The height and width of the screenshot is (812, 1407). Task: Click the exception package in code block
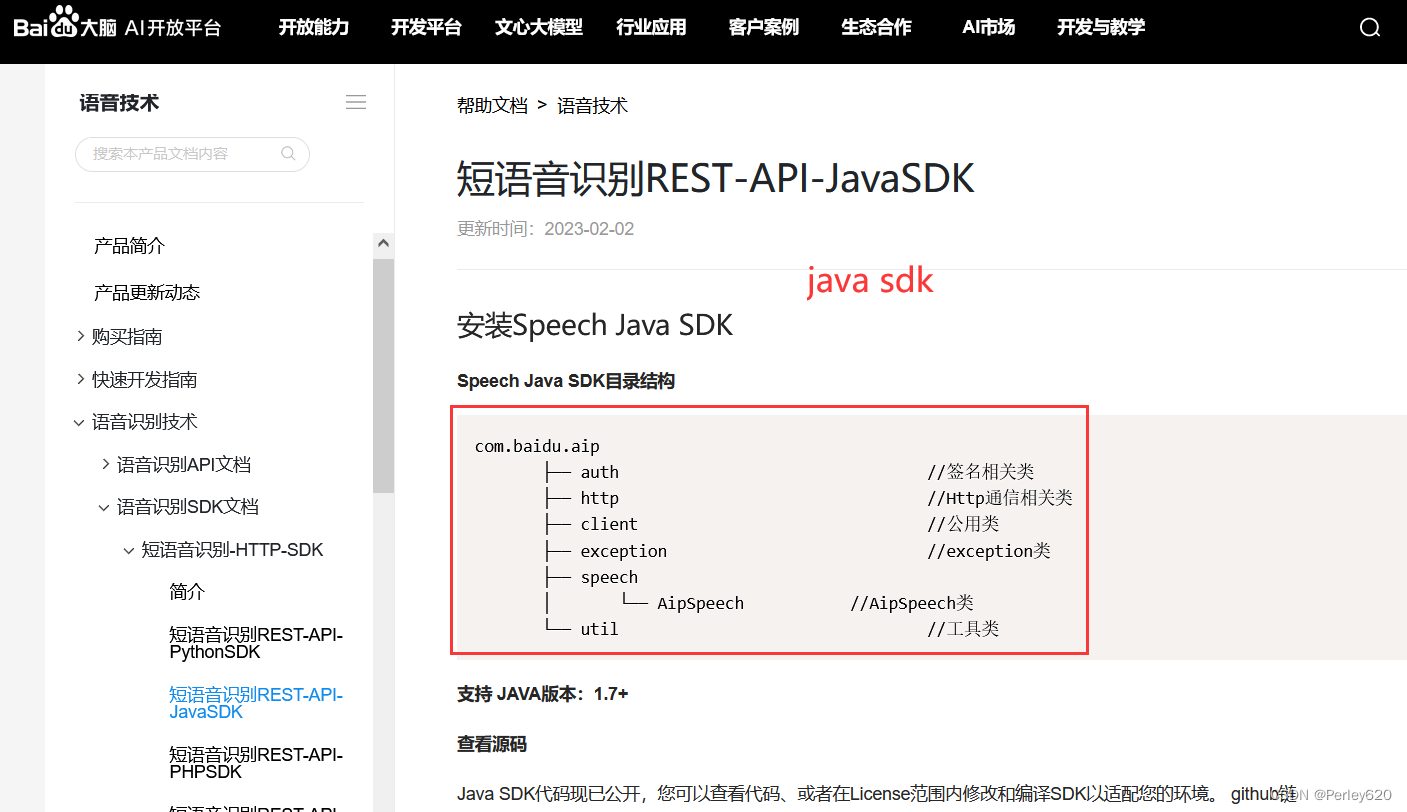pyautogui.click(x=623, y=551)
